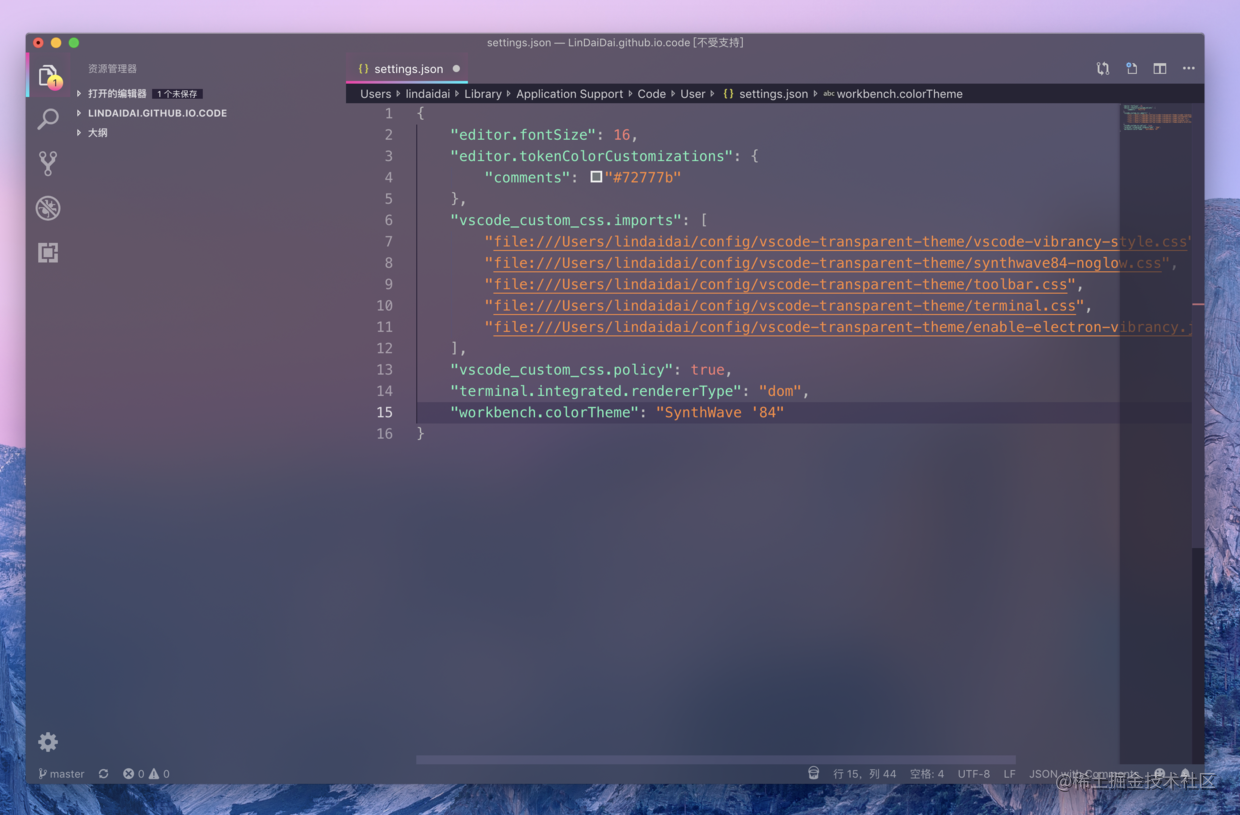Click the braces file icon on settings.json tab
1240x815 pixels.
pos(363,69)
